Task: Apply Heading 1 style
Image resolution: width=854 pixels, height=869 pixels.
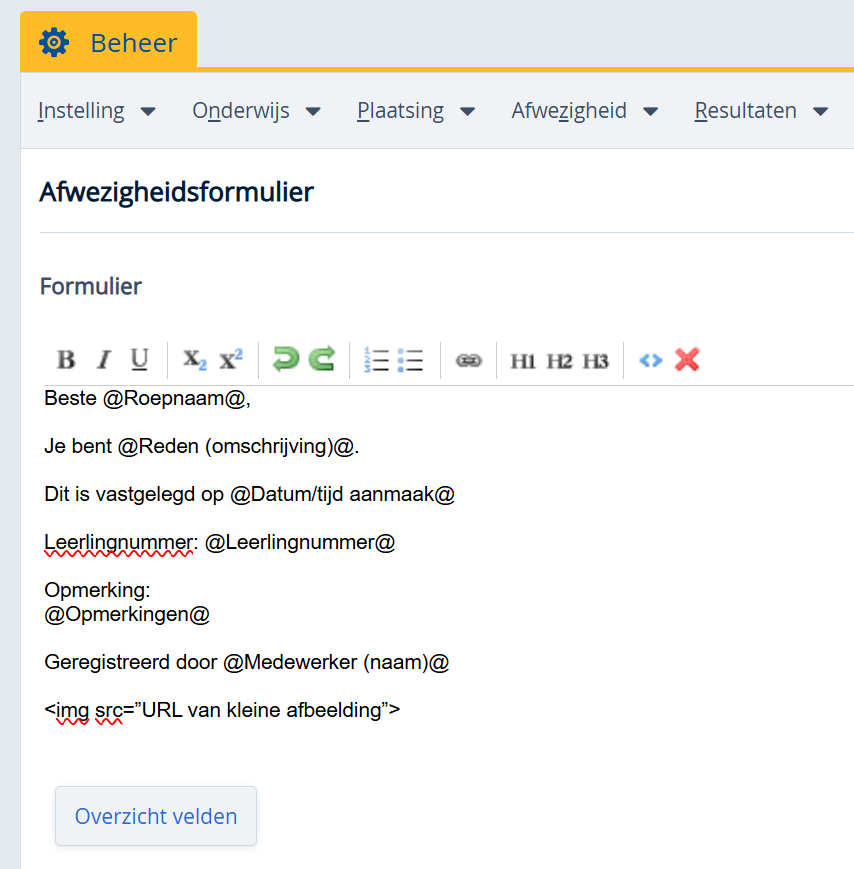Action: 523,361
